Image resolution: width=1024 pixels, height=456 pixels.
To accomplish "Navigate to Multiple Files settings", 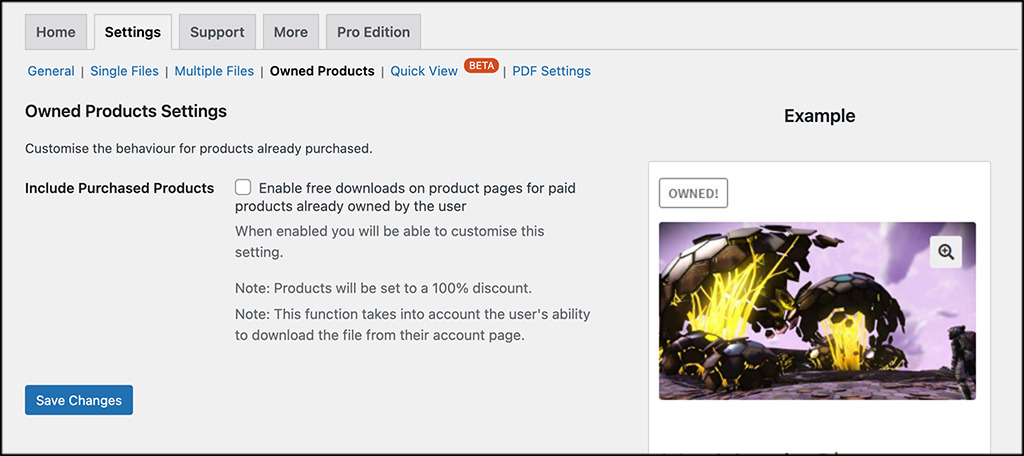I will [x=214, y=71].
